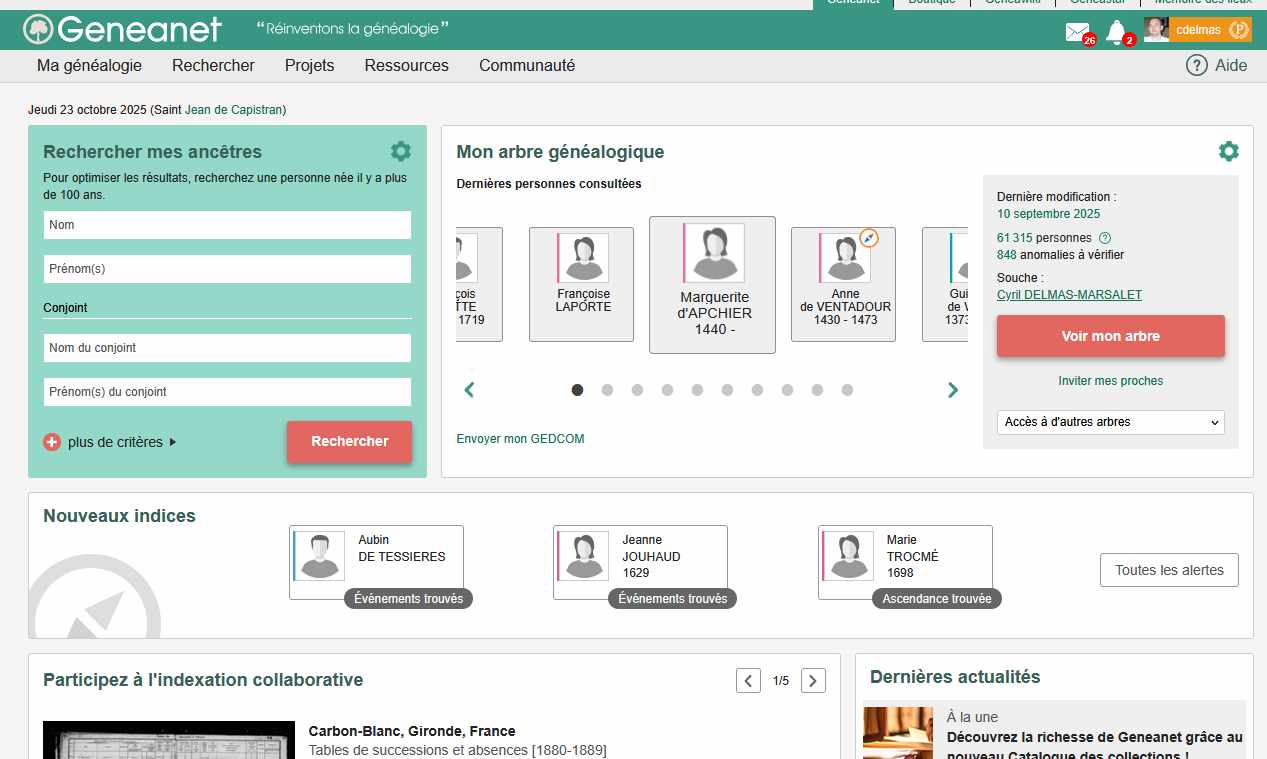Open search panel settings gear
The height and width of the screenshot is (759, 1267).
pos(401,151)
